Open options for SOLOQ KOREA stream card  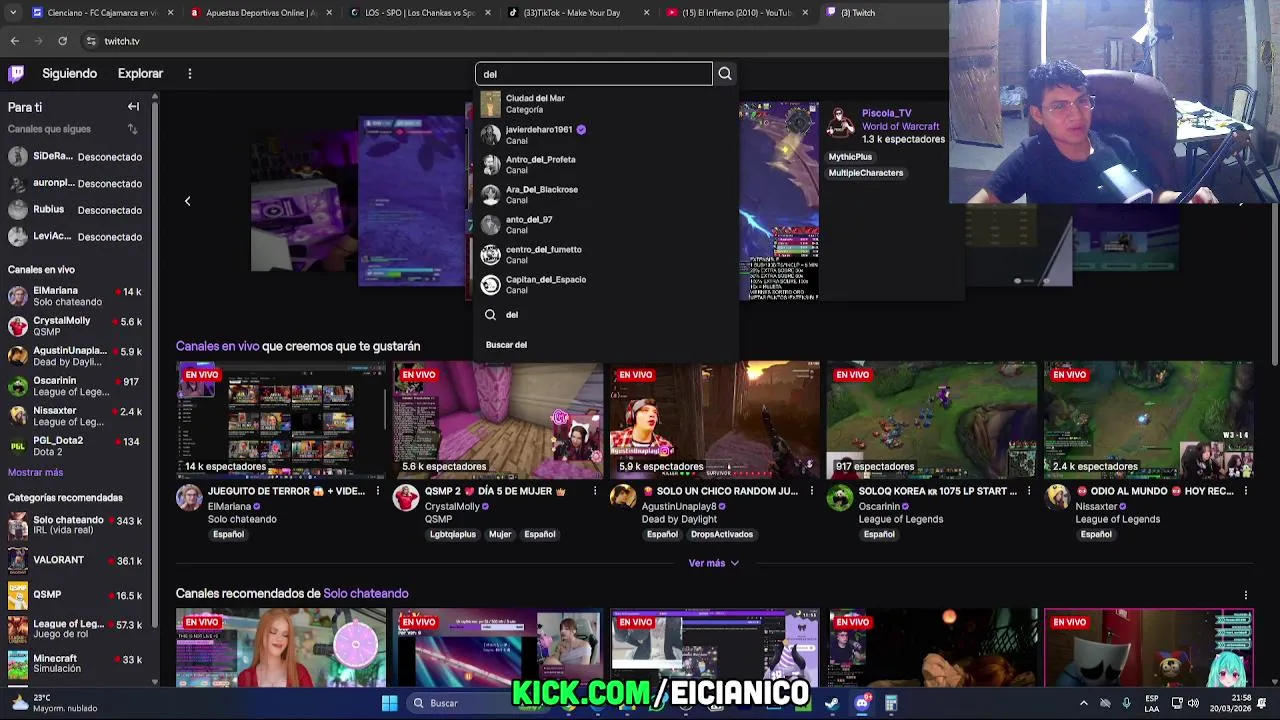[x=1029, y=491]
